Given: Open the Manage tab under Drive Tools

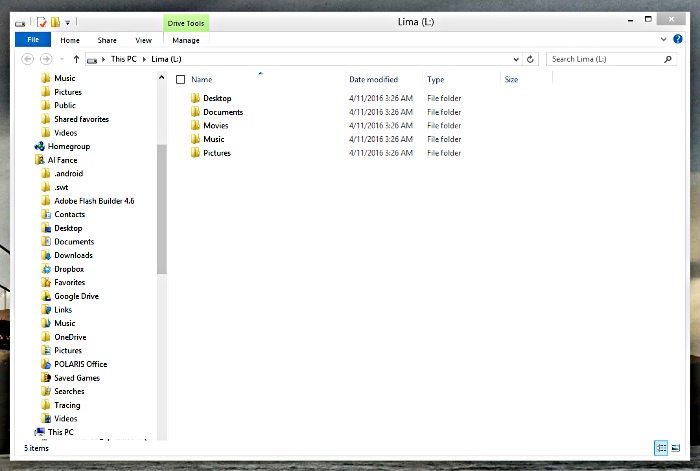Looking at the screenshot, I should (186, 40).
